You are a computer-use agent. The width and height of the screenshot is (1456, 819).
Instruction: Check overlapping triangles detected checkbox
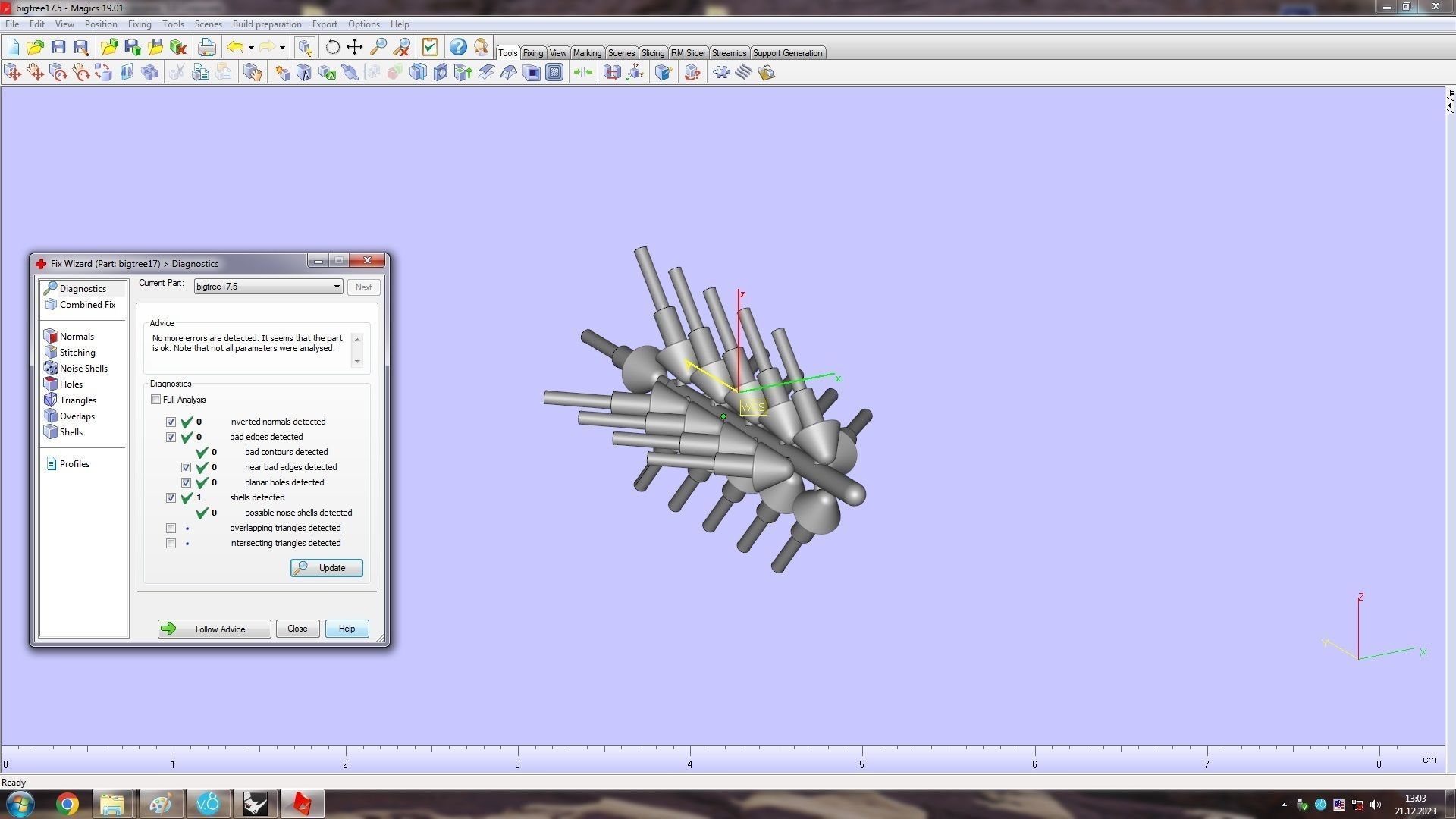171,529
